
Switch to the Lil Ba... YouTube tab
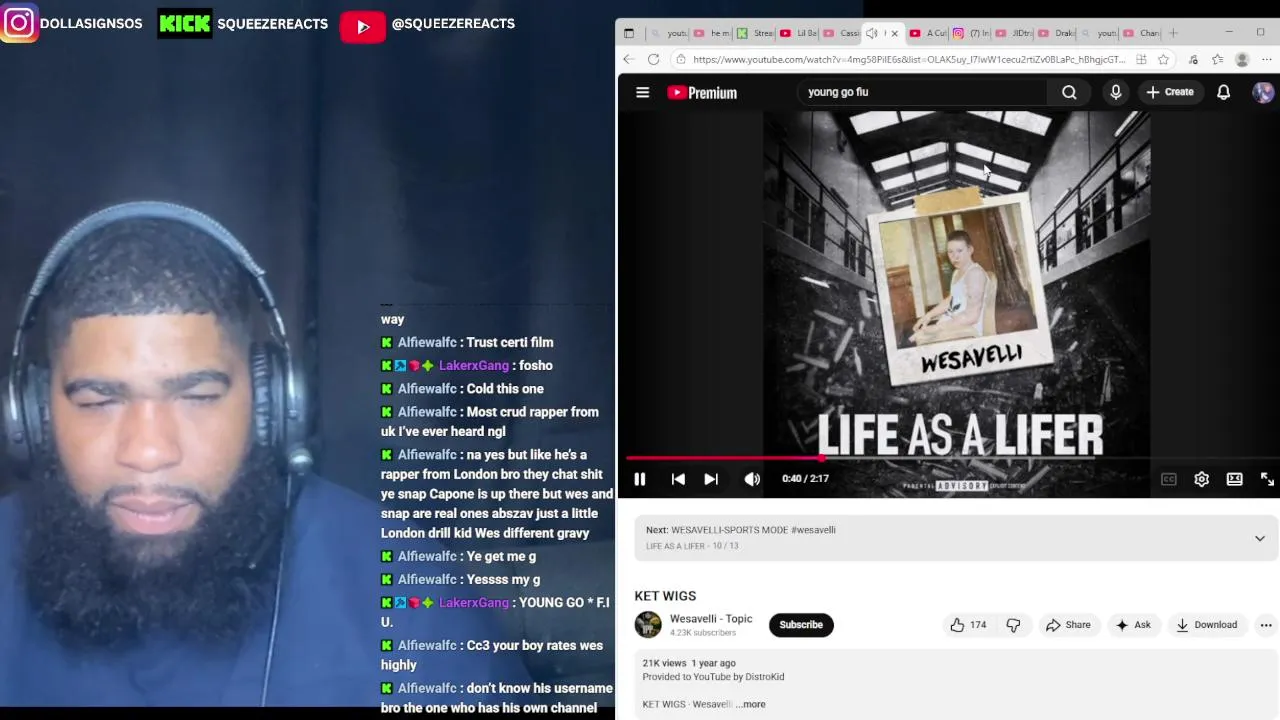(x=798, y=33)
